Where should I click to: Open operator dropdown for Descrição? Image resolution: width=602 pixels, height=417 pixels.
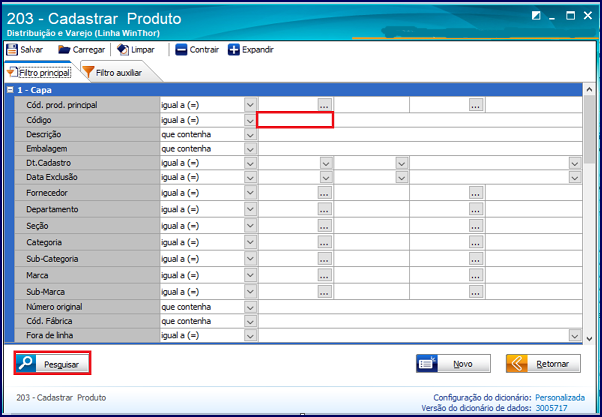click(x=250, y=135)
